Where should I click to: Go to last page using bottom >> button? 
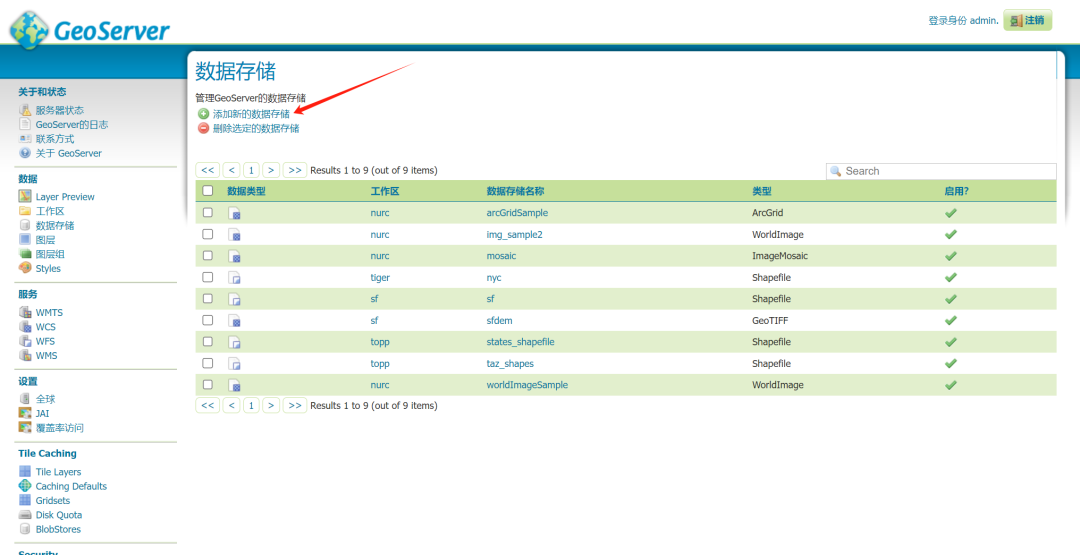click(295, 406)
